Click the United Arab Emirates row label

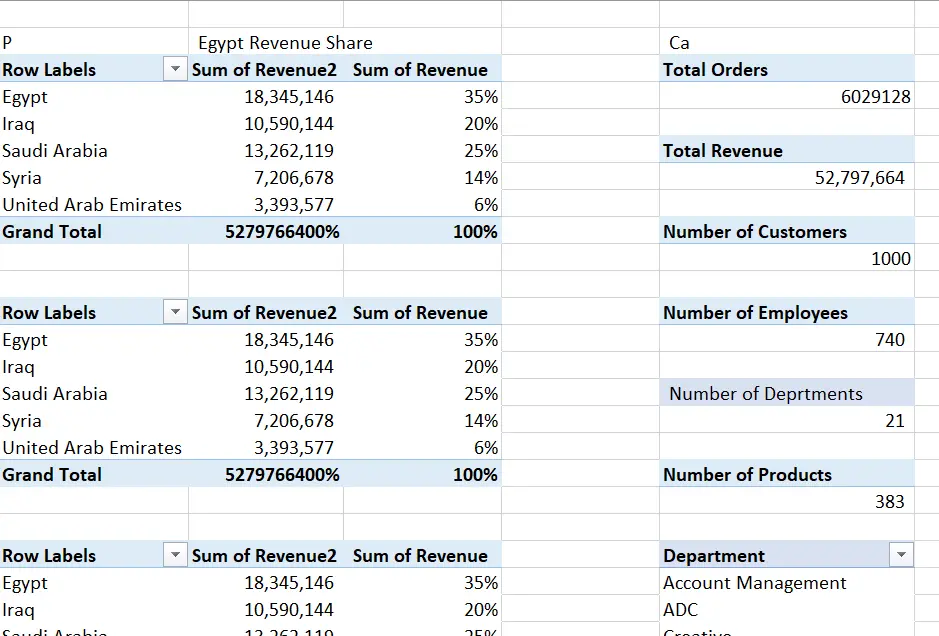(x=92, y=204)
